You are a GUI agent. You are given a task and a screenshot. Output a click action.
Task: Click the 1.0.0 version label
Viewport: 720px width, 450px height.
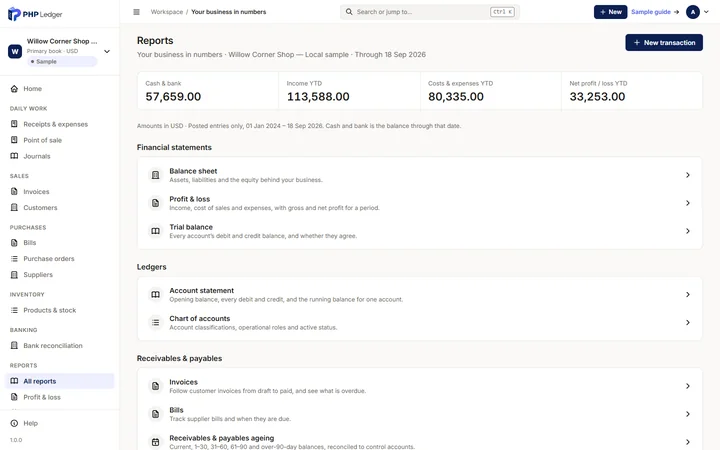click(16, 440)
